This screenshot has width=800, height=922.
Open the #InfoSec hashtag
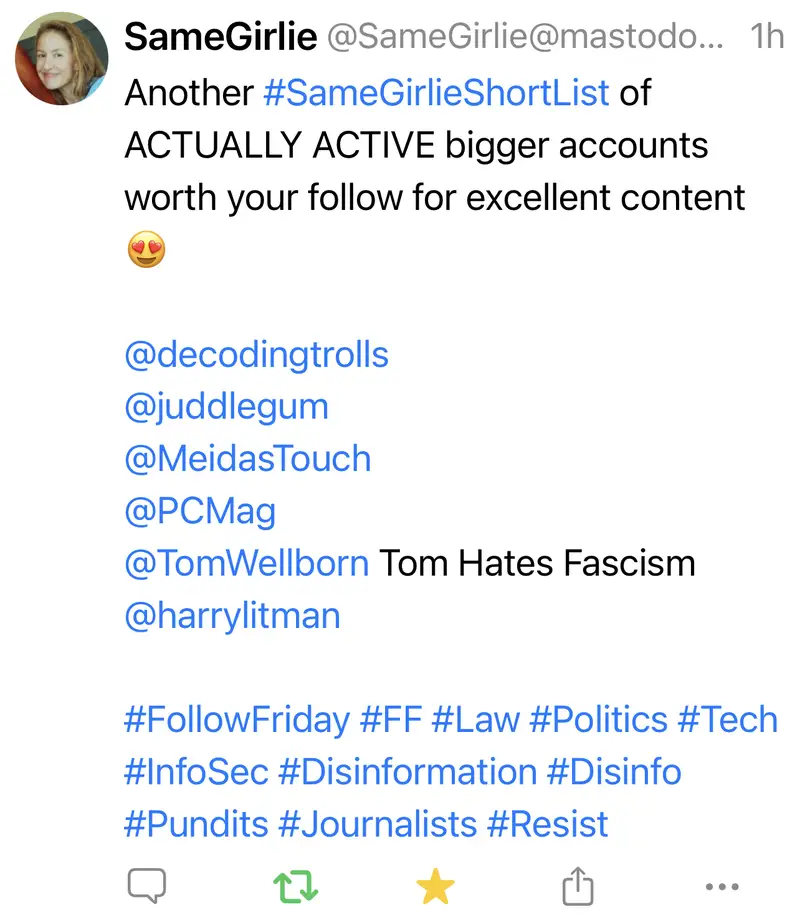pyautogui.click(x=197, y=772)
